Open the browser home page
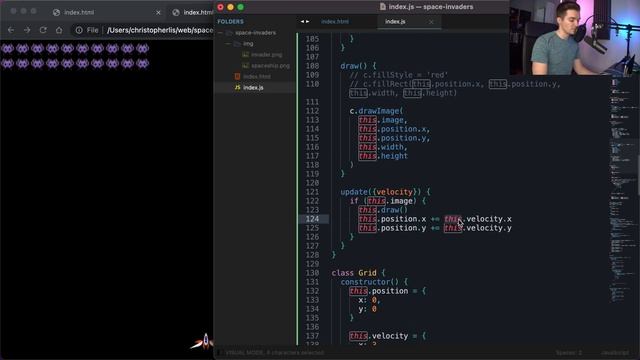 (59, 30)
